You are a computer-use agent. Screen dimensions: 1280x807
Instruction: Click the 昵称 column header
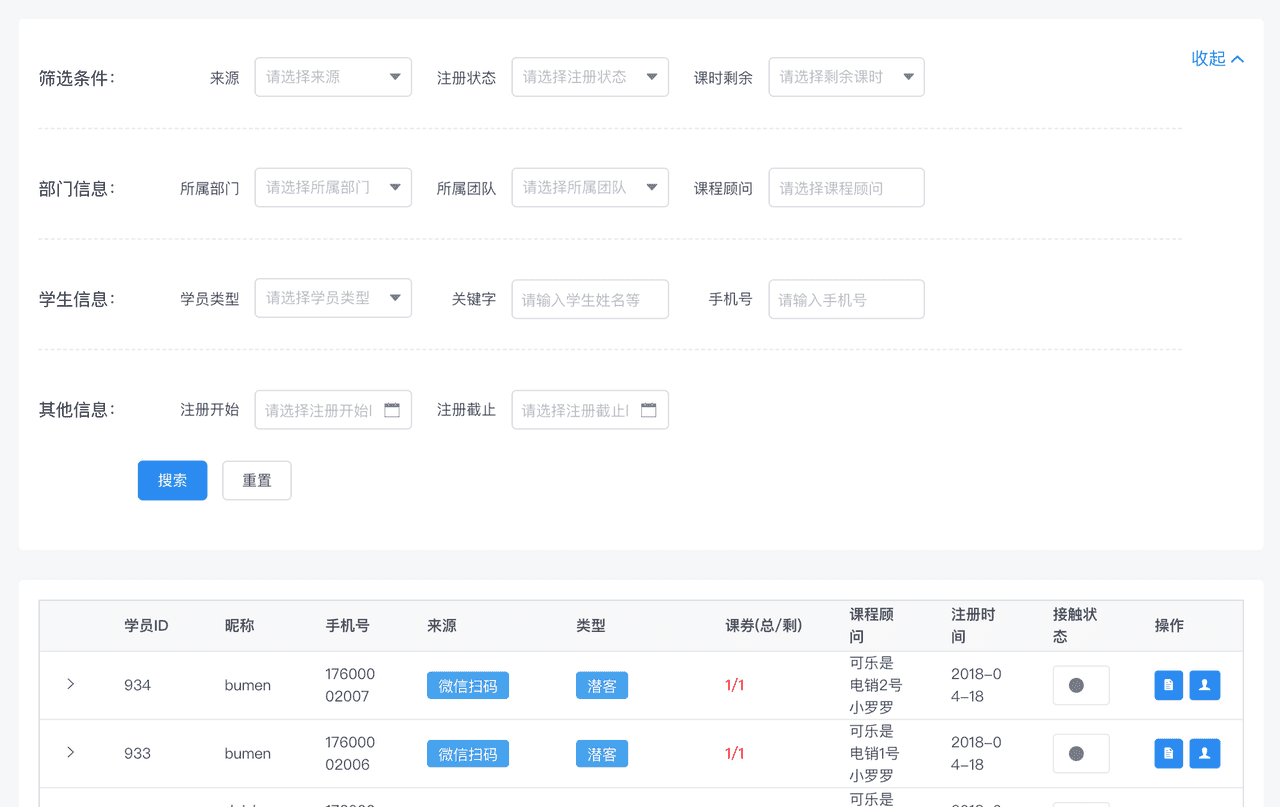(x=239, y=626)
